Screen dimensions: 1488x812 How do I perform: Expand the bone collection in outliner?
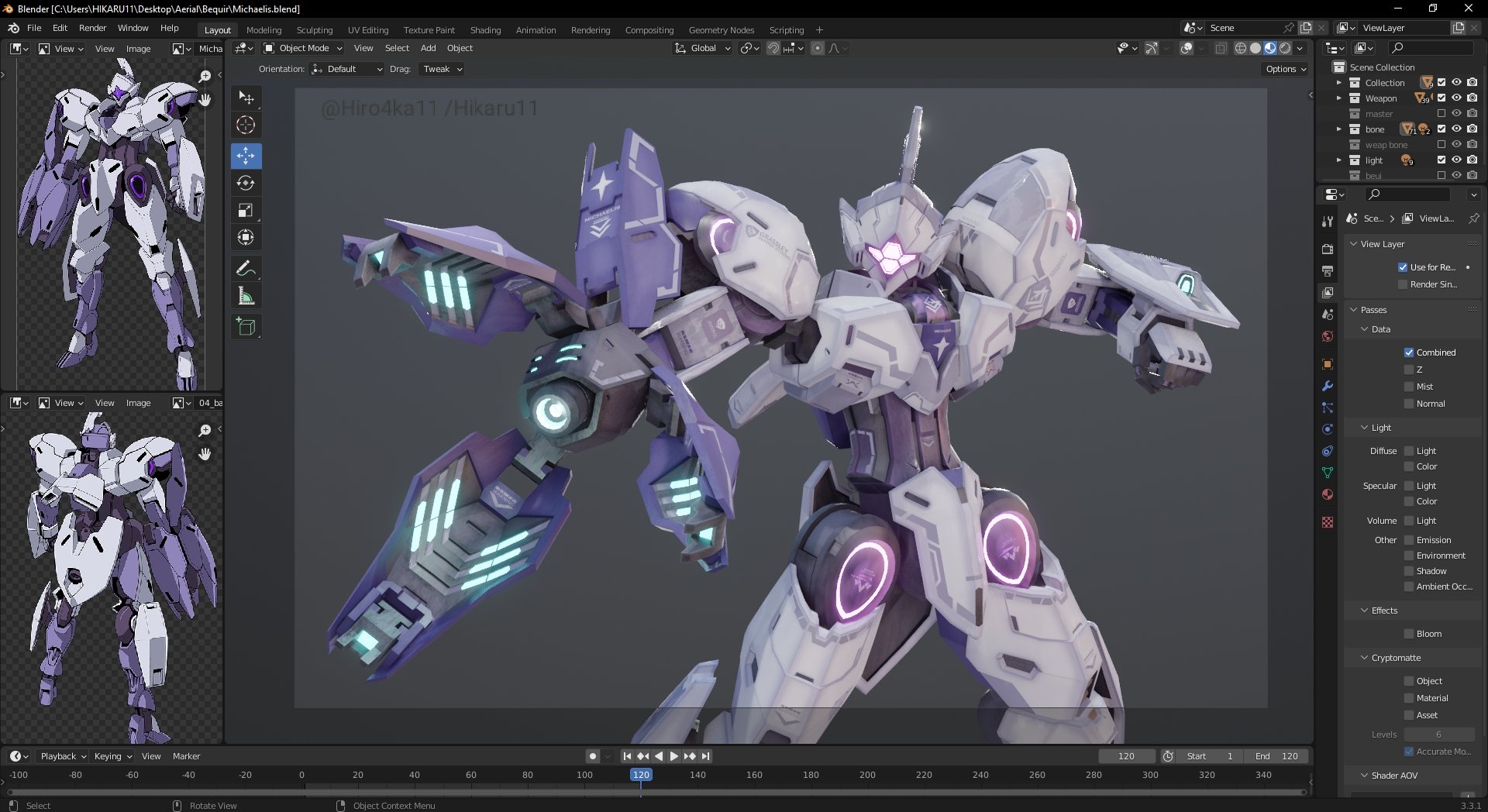(1338, 129)
